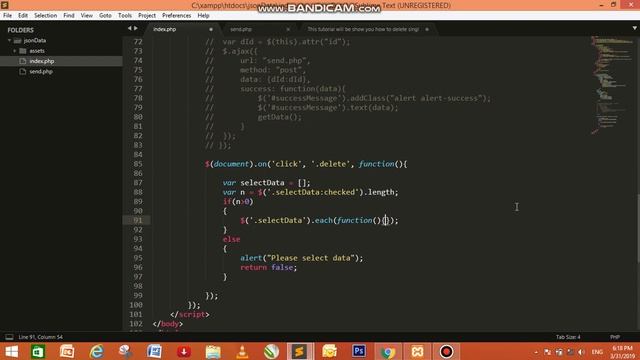Open XAMPP control panel taskbar icon
The image size is (640, 360).
(x=417, y=351)
